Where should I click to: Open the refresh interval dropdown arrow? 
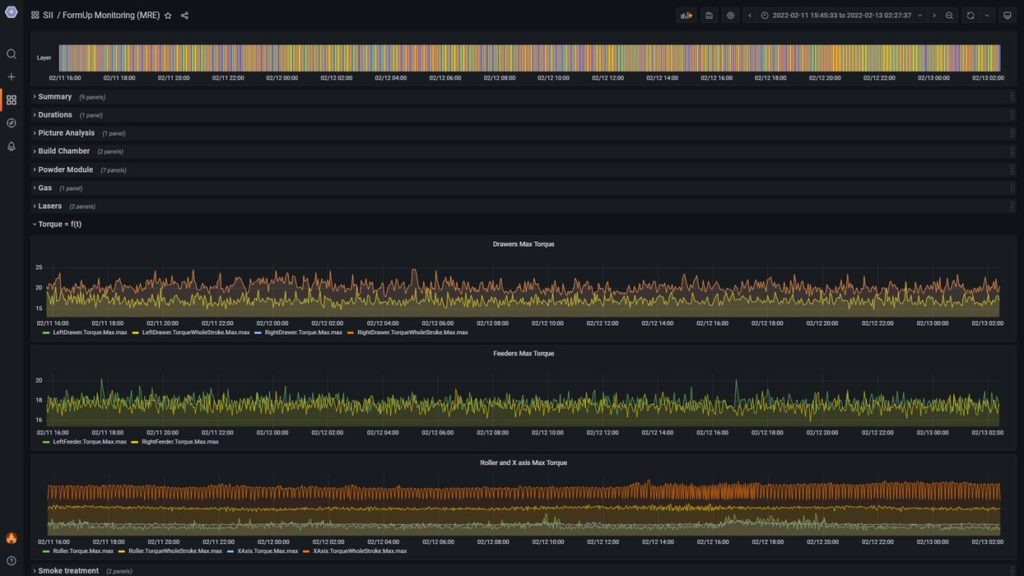click(988, 16)
